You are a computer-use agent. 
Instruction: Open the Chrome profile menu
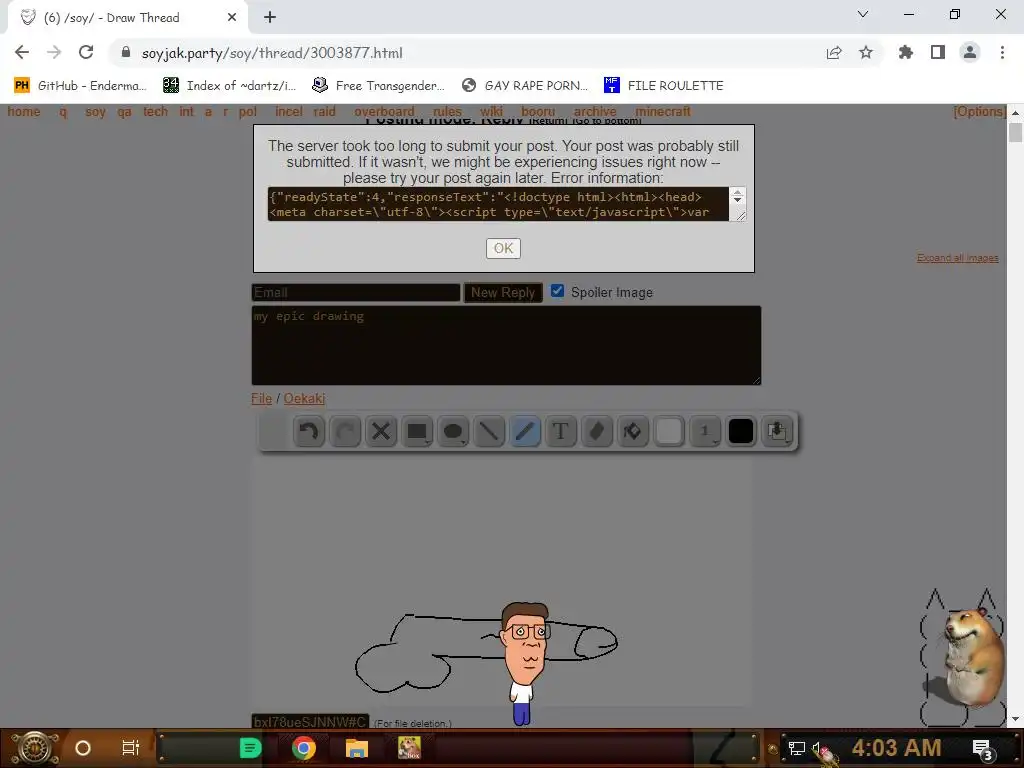(970, 52)
